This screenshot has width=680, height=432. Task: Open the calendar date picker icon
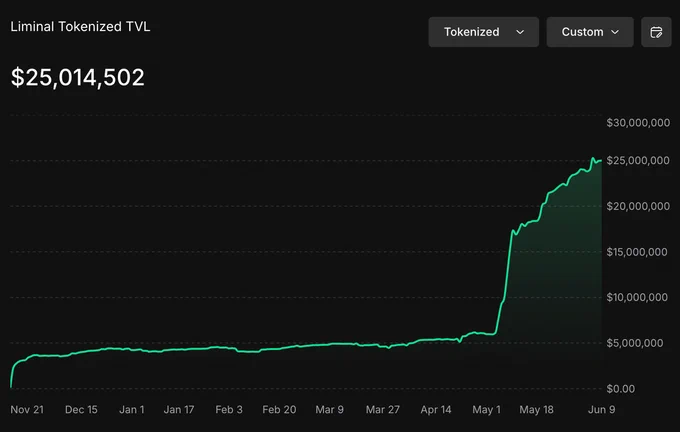pos(656,32)
